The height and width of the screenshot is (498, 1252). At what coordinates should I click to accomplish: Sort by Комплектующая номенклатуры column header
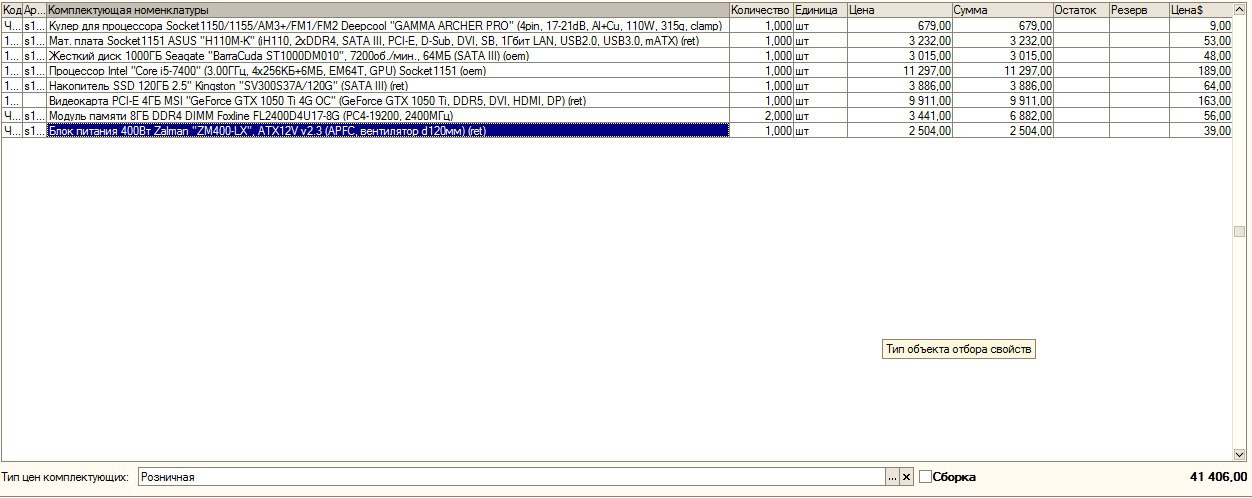pos(388,9)
